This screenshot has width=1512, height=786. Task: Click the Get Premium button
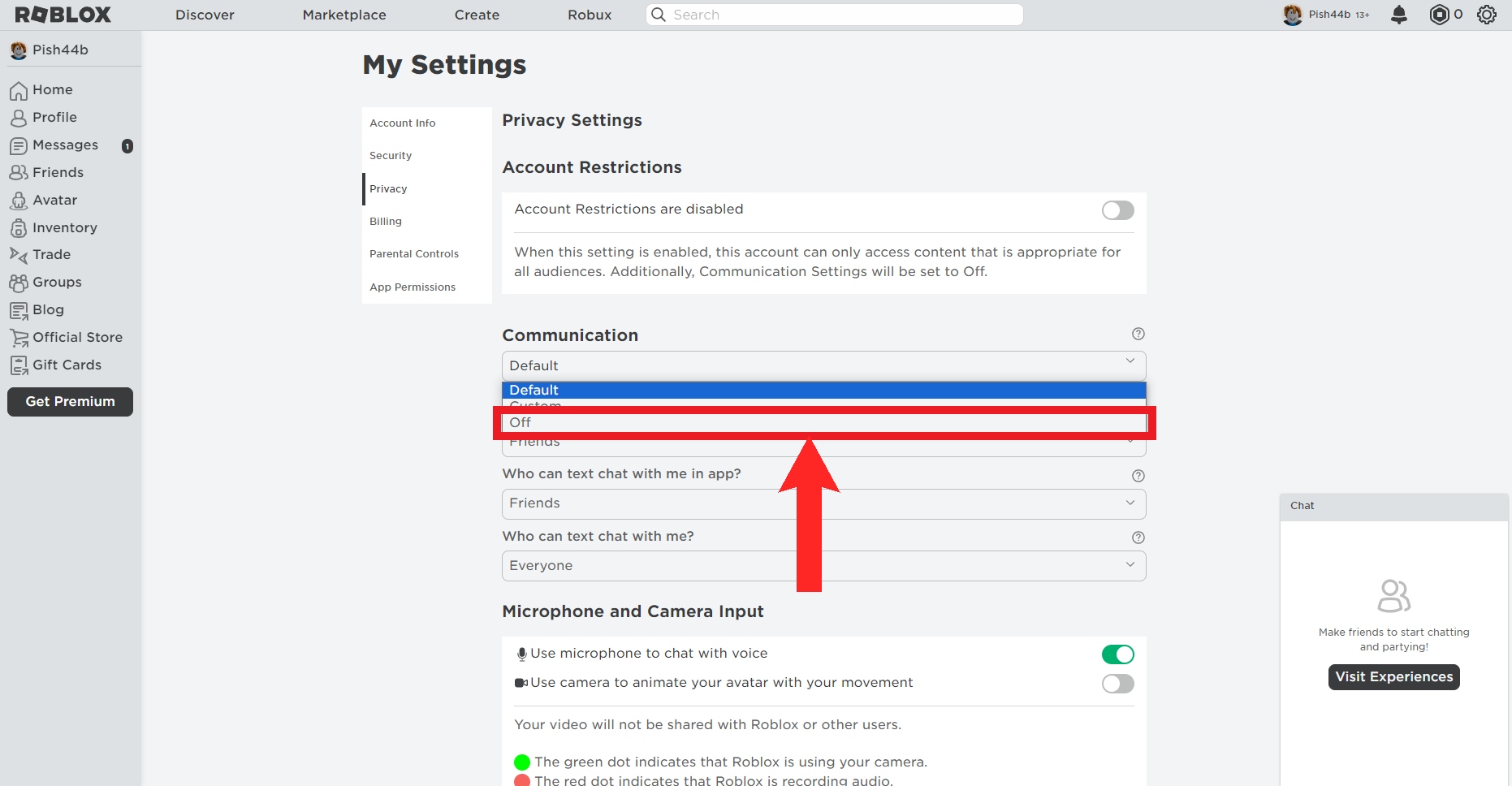(70, 402)
